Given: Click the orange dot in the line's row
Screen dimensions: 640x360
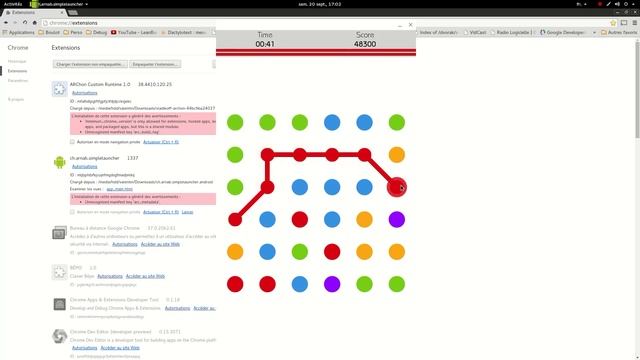Looking at the screenshot, I should click(x=397, y=155).
